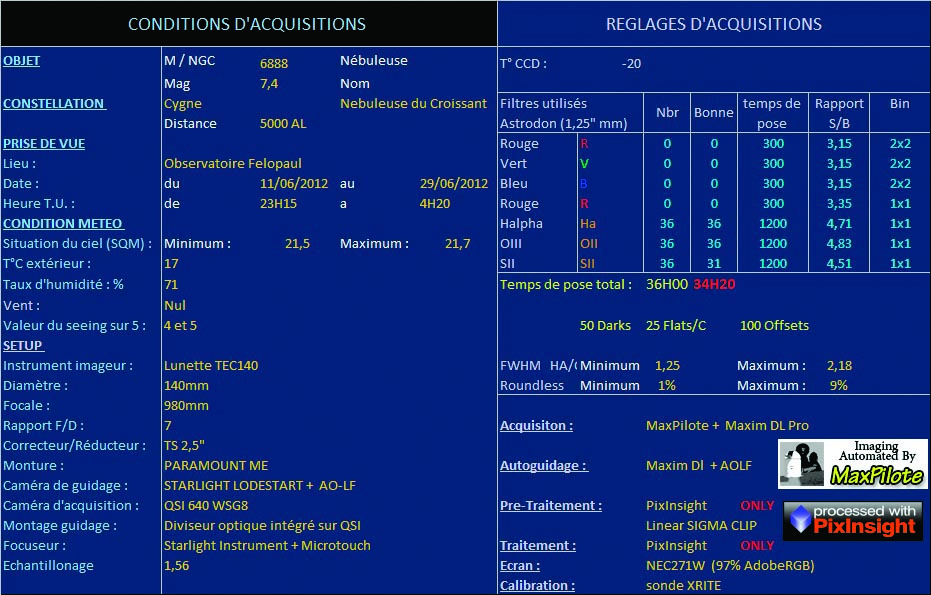Select sampling value 1,56

tap(176, 566)
